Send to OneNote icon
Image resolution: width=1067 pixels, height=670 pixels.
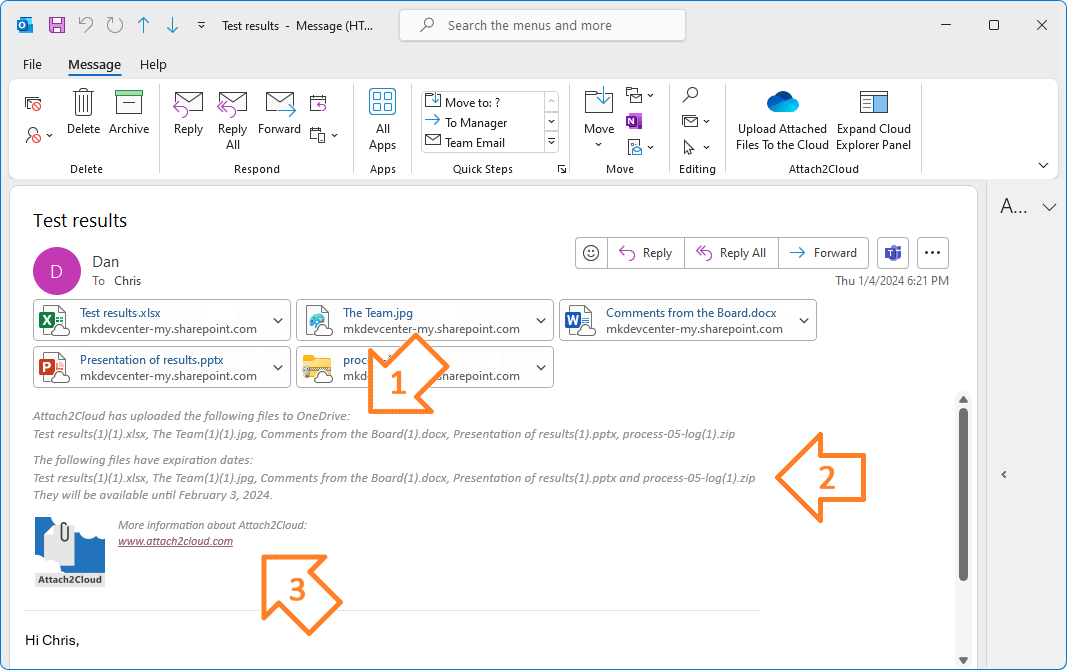(x=634, y=121)
